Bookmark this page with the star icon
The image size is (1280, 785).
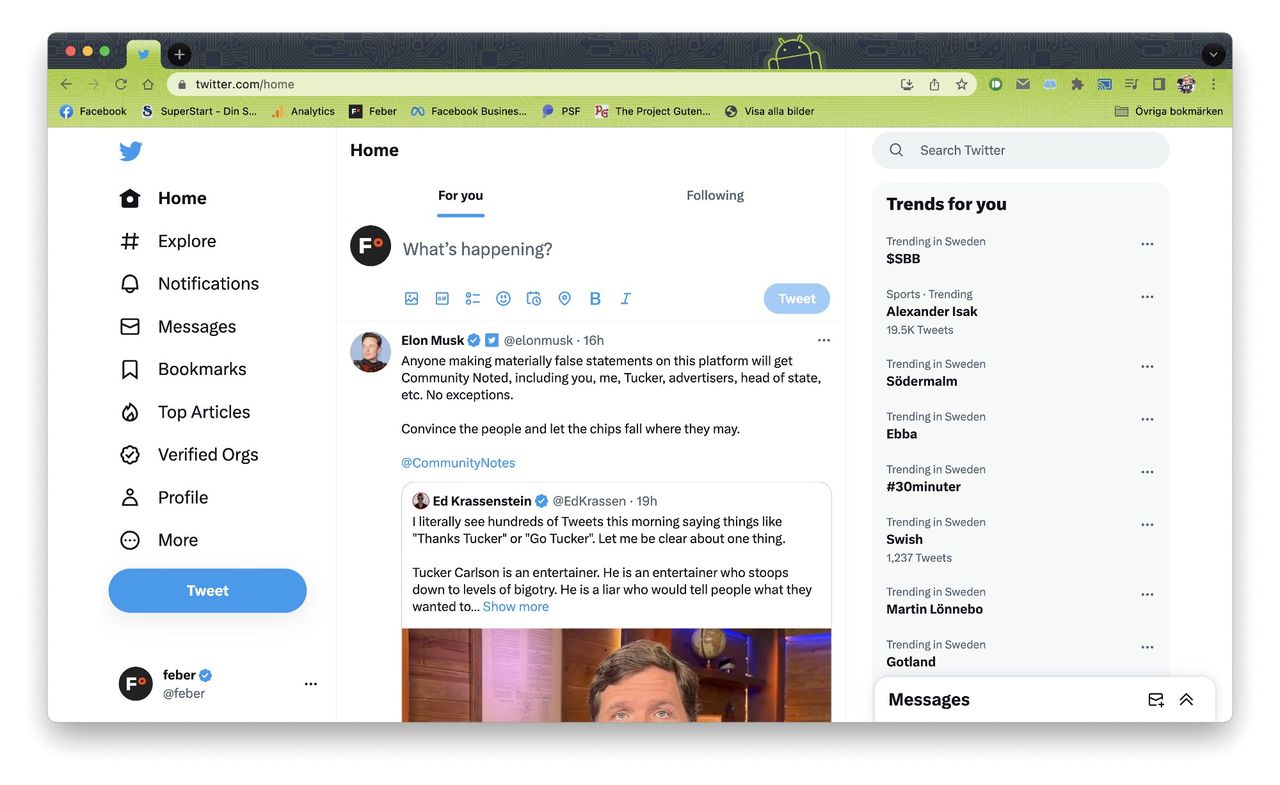(961, 85)
